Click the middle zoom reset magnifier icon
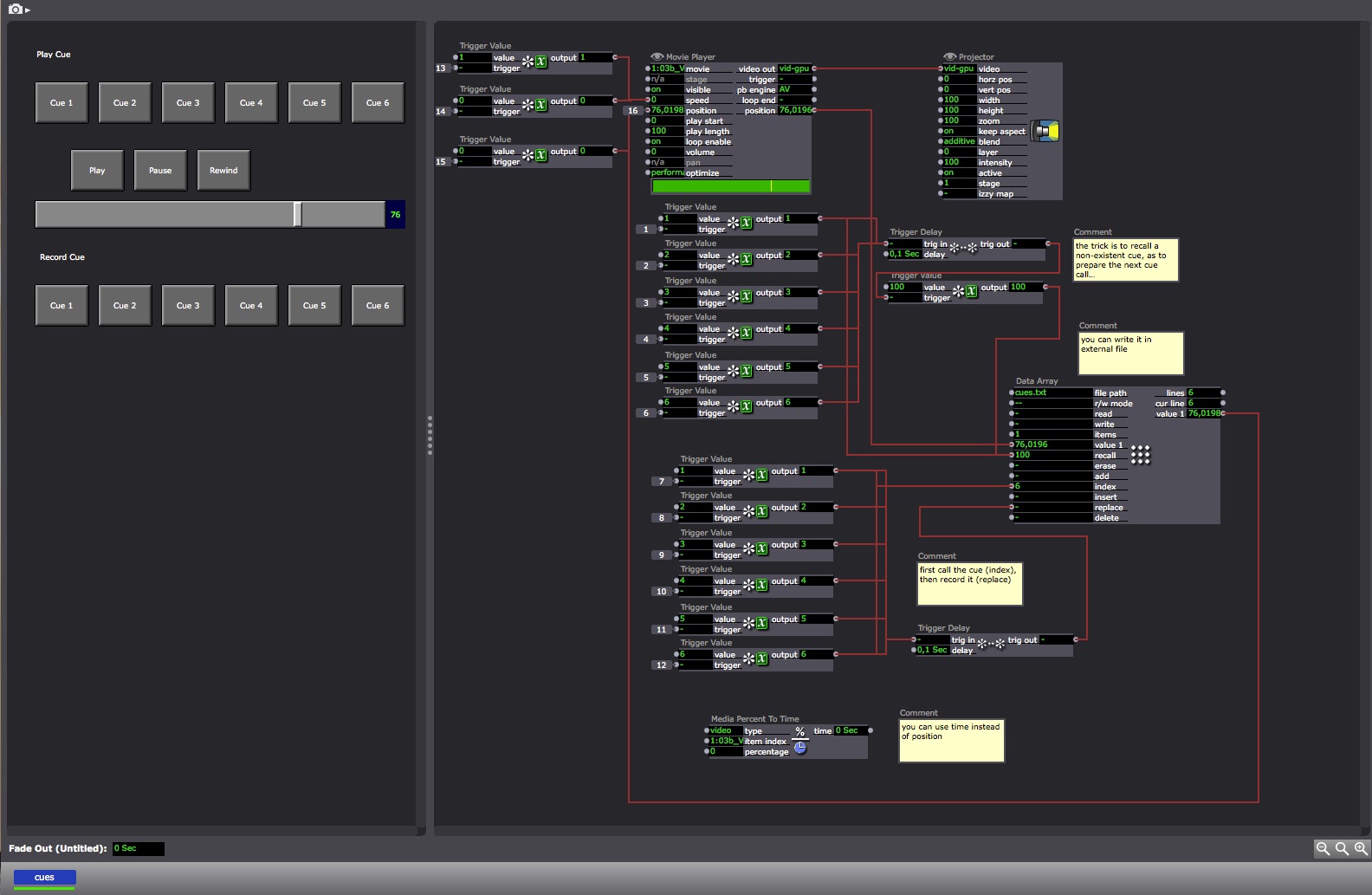The height and width of the screenshot is (895, 1372). point(1342,848)
